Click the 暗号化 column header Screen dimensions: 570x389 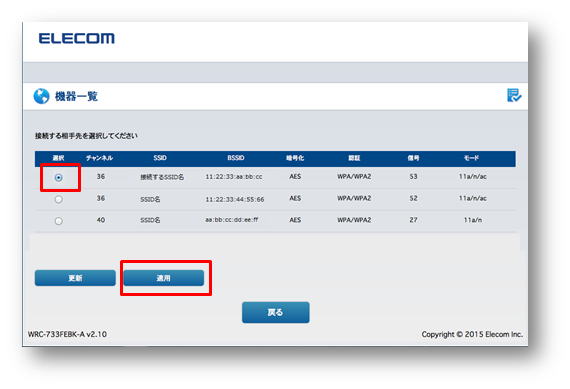point(295,158)
